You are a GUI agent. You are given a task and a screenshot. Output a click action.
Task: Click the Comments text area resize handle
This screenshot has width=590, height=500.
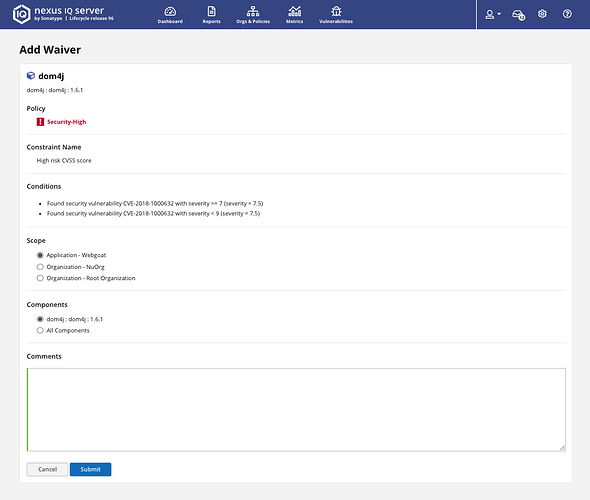[x=562, y=448]
